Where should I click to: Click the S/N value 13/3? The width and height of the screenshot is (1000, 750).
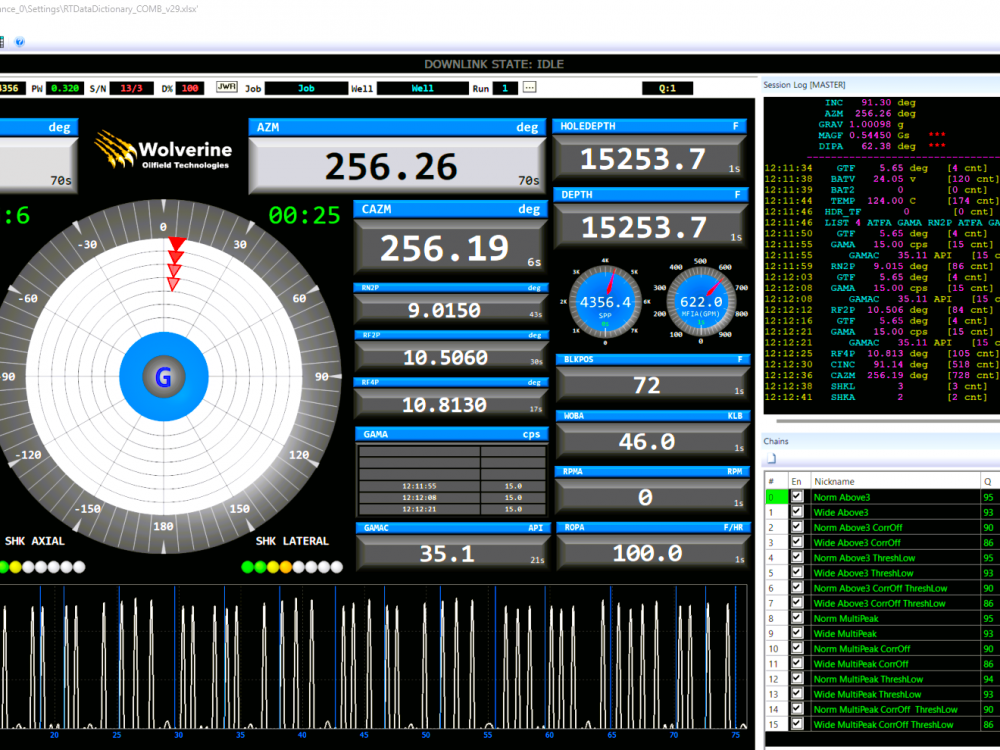131,89
